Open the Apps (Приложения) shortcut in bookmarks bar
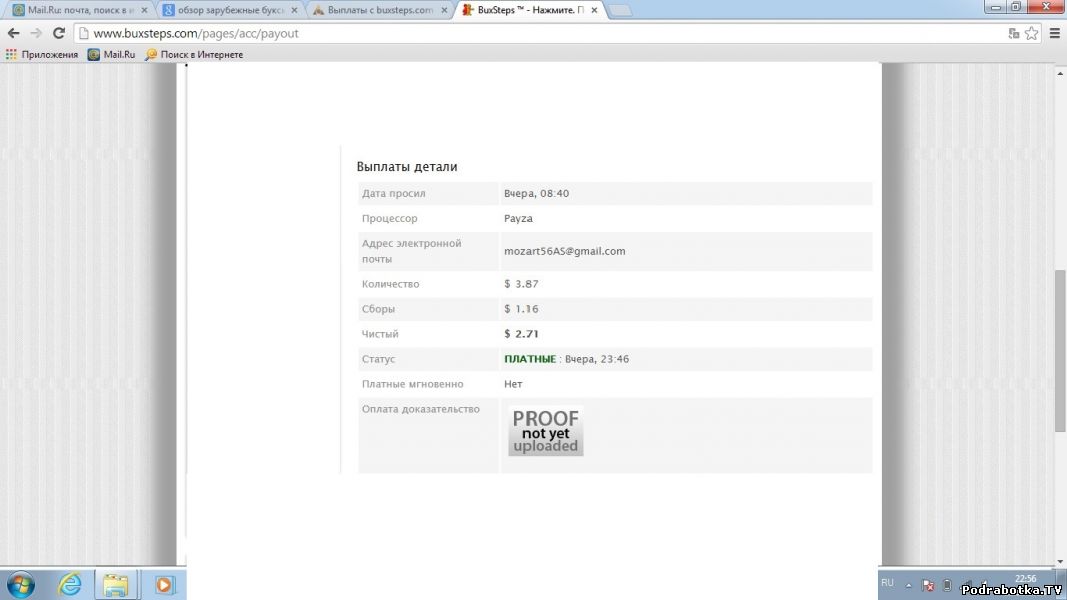 coord(42,54)
